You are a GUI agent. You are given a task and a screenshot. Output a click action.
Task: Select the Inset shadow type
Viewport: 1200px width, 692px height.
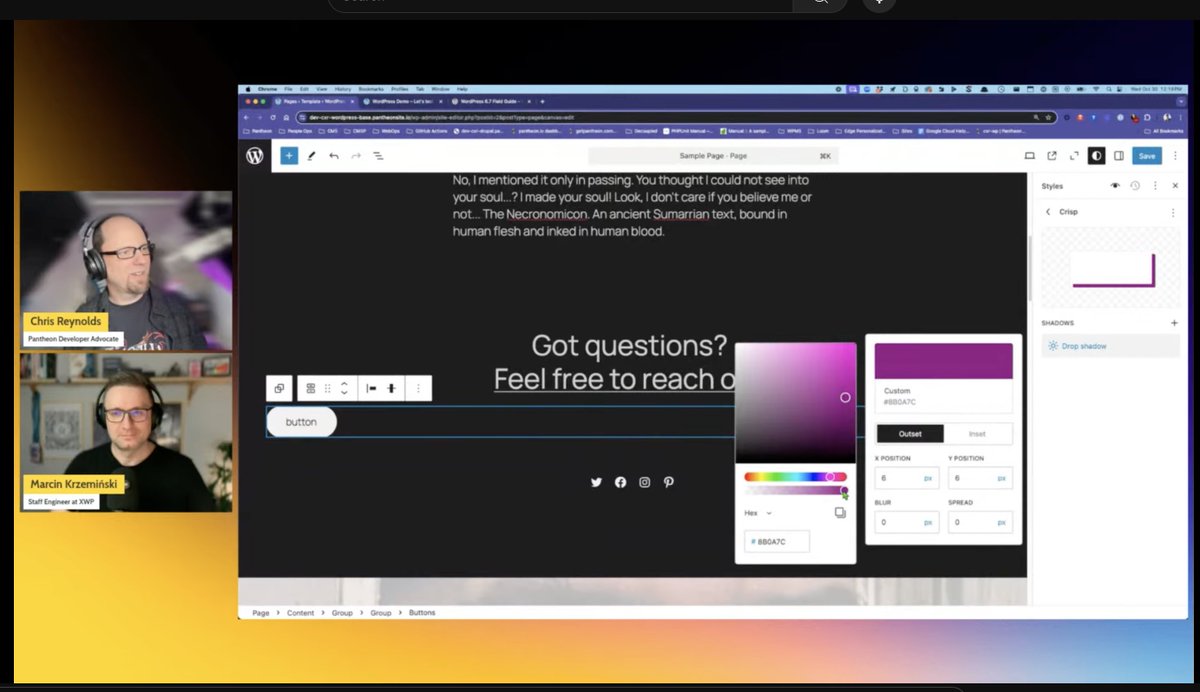pyautogui.click(x=977, y=434)
